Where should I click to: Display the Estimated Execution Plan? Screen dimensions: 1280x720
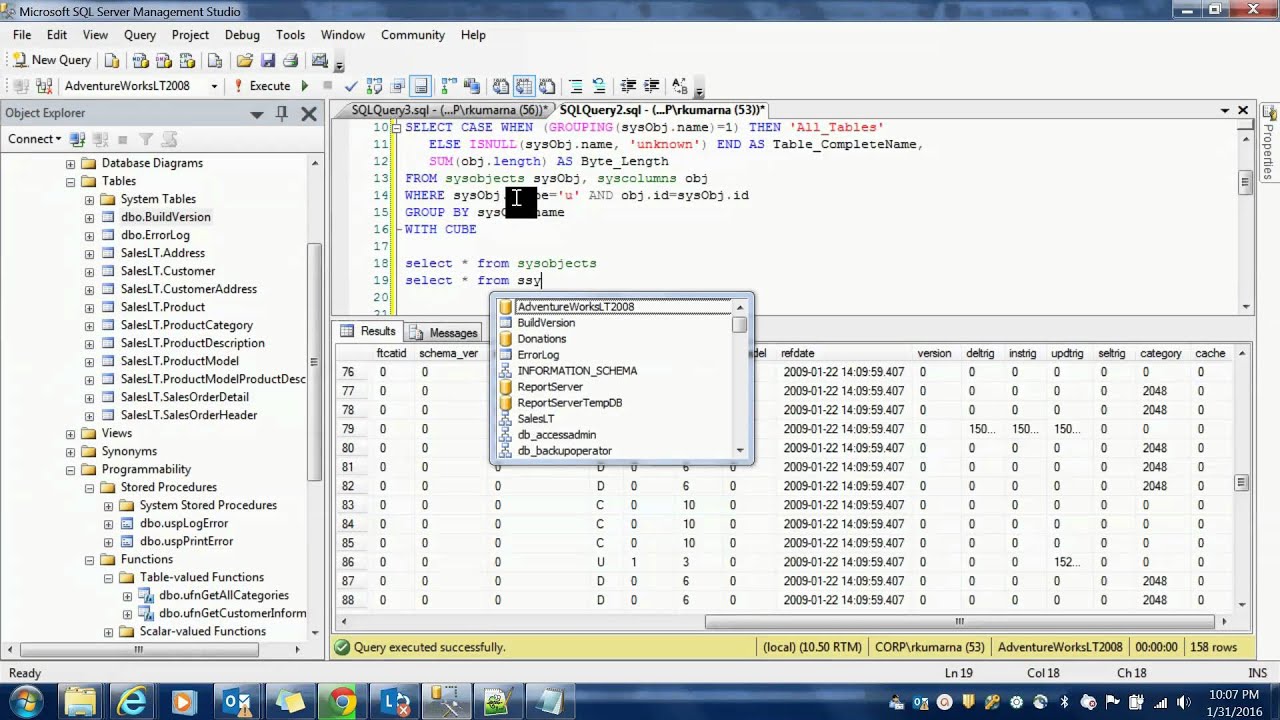point(375,86)
